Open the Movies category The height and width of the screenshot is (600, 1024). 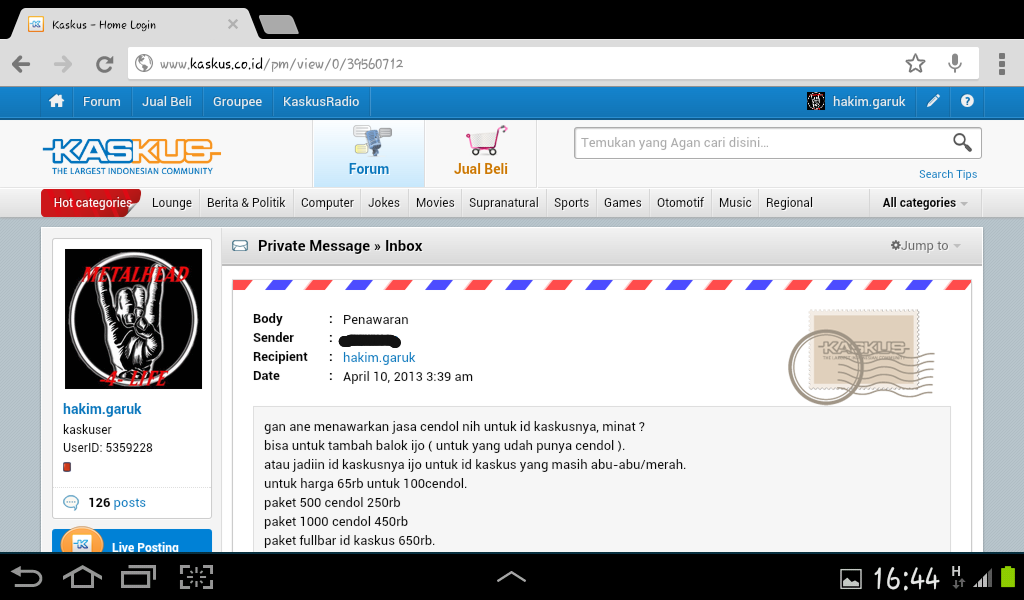point(435,203)
